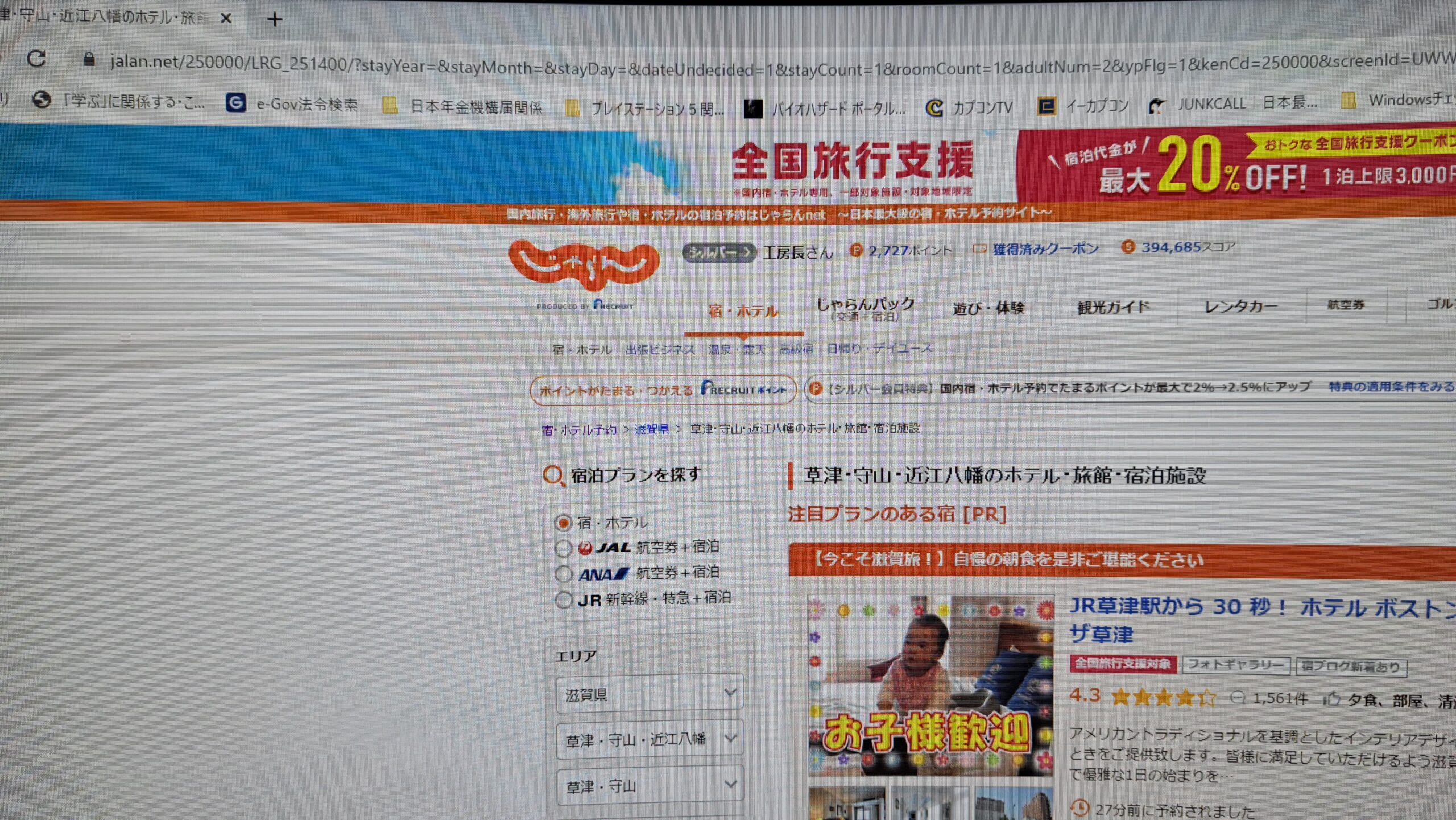Select the ANA 航空券+宿泊 radio button

(x=563, y=574)
